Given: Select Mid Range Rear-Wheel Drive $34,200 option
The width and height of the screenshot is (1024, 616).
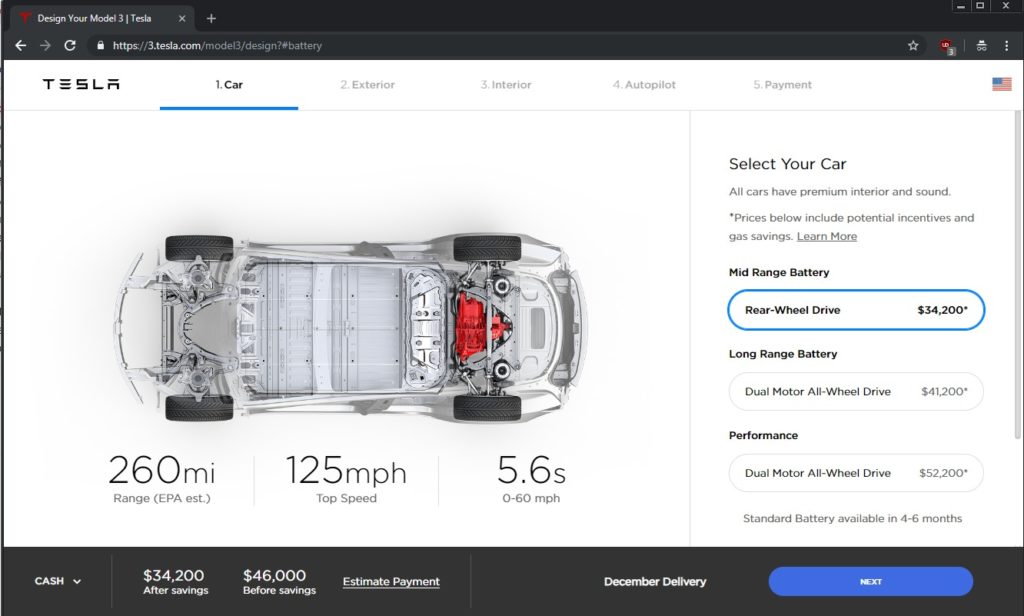Looking at the screenshot, I should (x=856, y=310).
